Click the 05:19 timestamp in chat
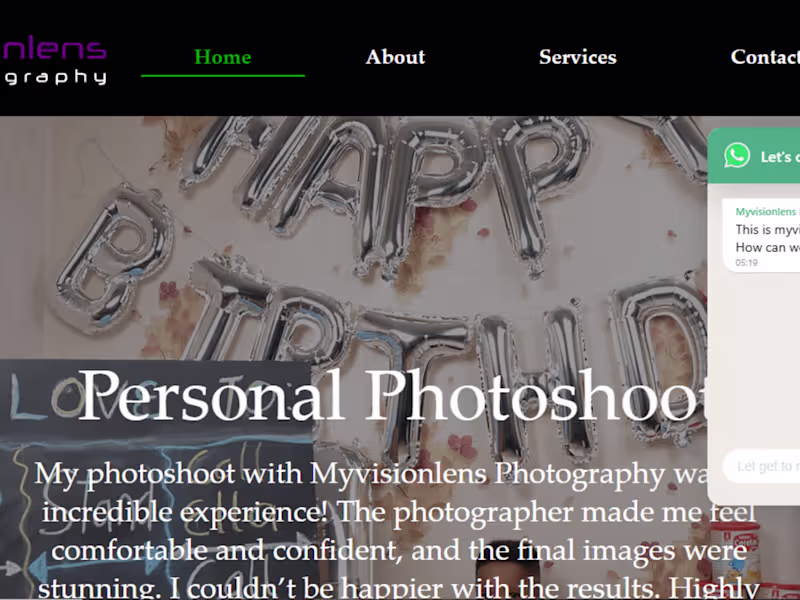Screen dimensions: 800x600 pos(746,263)
